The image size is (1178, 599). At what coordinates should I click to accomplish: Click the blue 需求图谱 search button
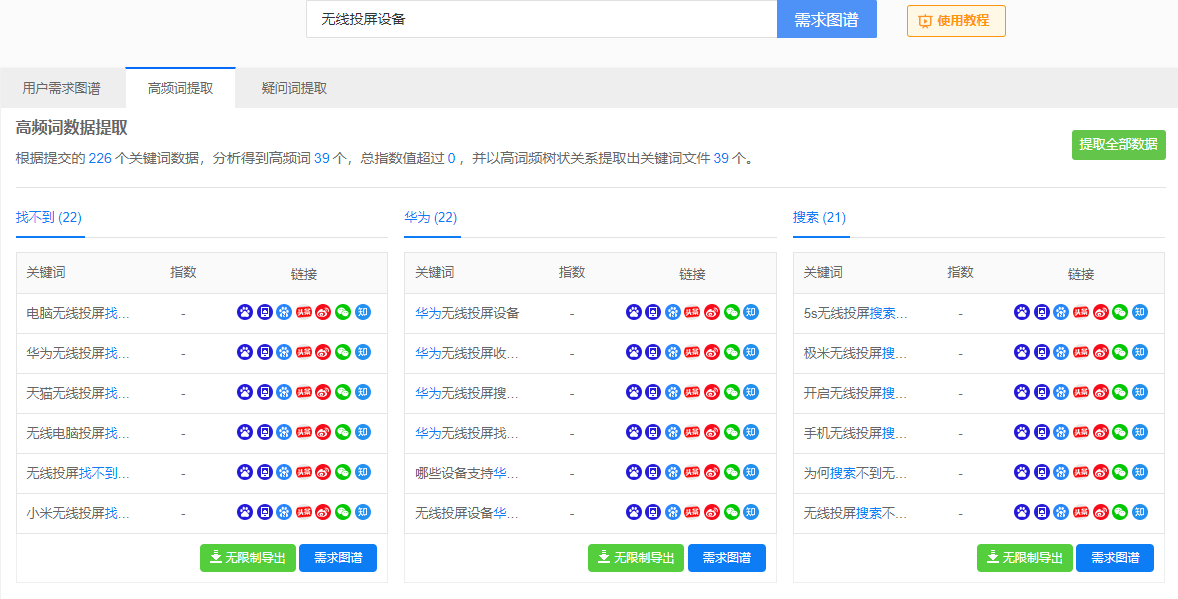[x=826, y=20]
